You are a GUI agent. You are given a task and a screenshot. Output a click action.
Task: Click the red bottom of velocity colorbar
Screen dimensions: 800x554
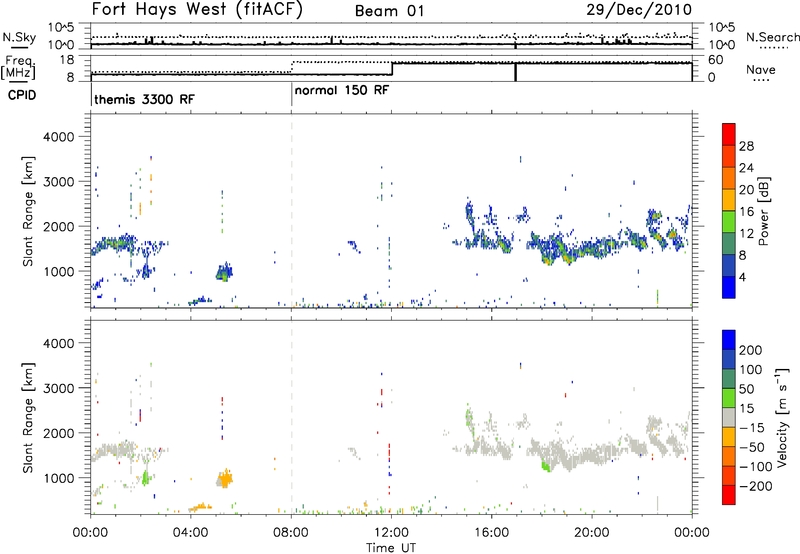(729, 495)
